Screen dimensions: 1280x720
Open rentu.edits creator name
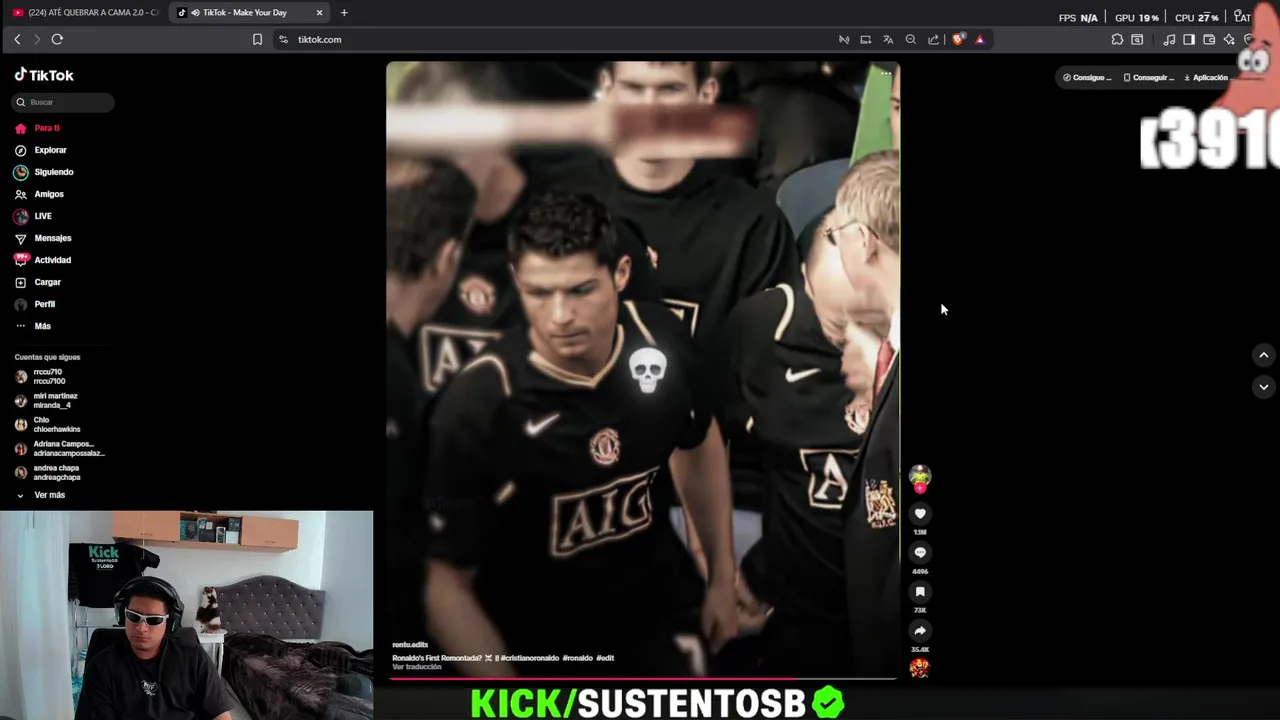pyautogui.click(x=410, y=645)
